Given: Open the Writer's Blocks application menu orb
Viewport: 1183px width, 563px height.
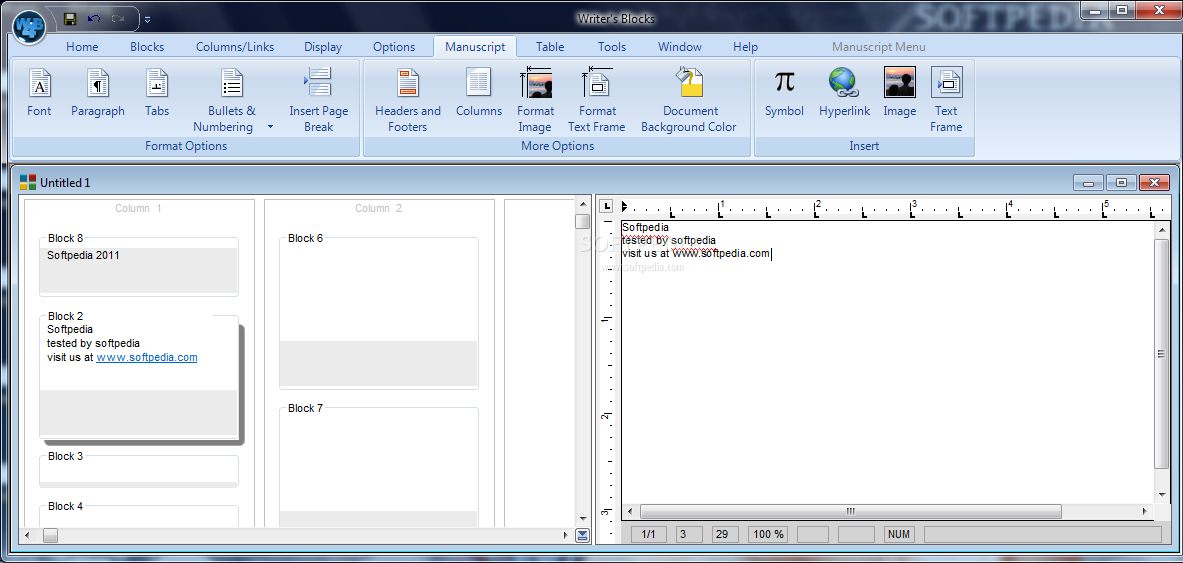Looking at the screenshot, I should [x=29, y=26].
